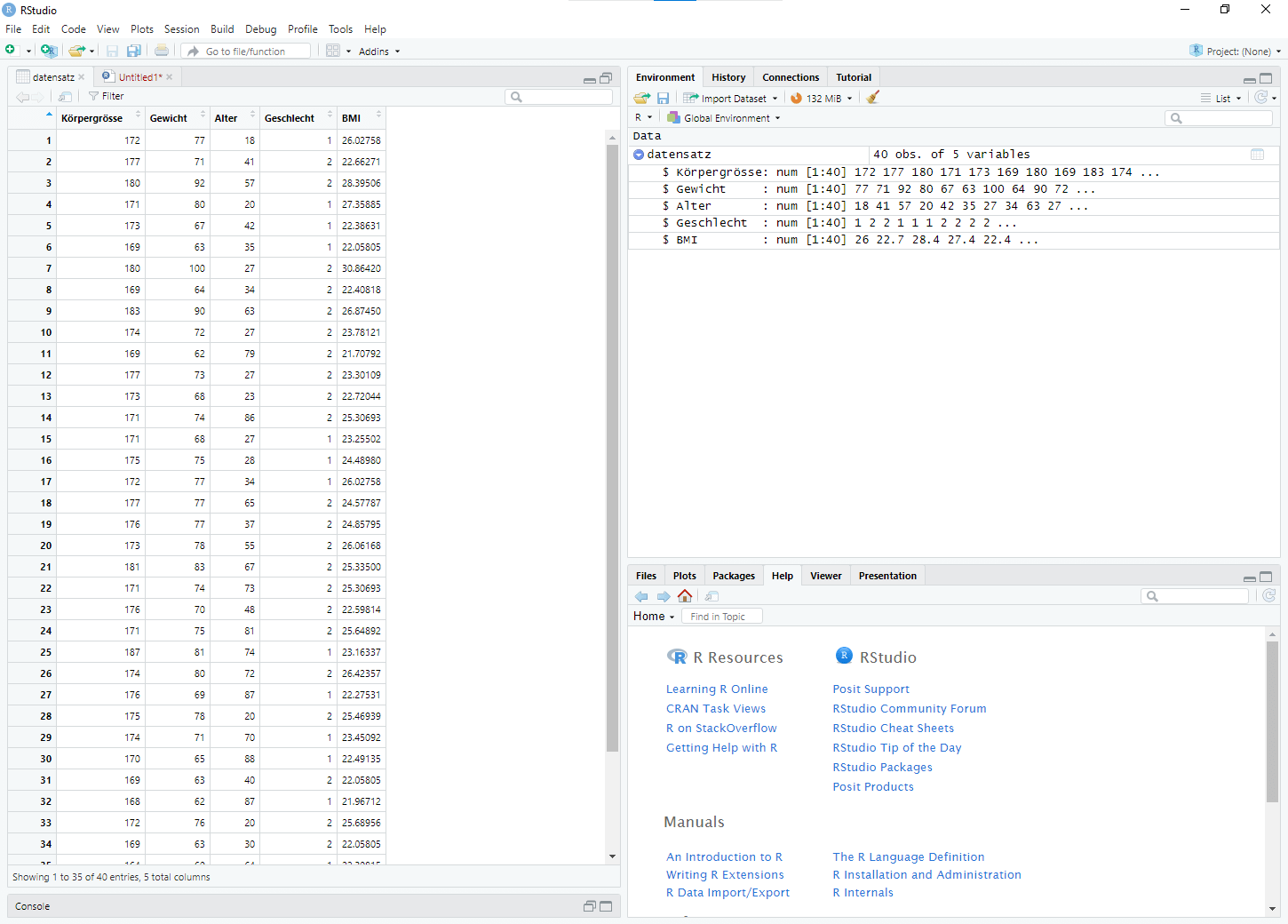
Task: Sort by the Körpergrösse column header
Action: (x=100, y=117)
